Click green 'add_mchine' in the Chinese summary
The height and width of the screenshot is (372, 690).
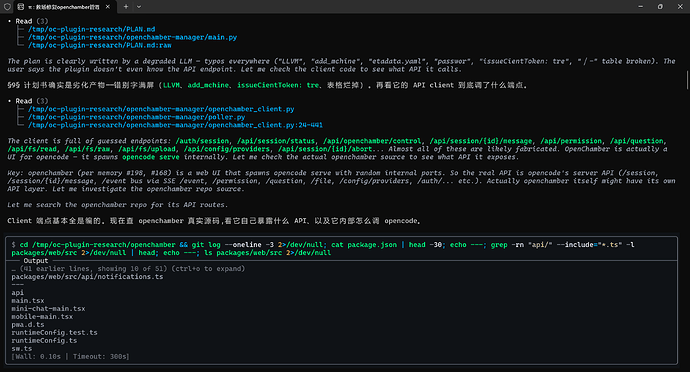tap(208, 85)
